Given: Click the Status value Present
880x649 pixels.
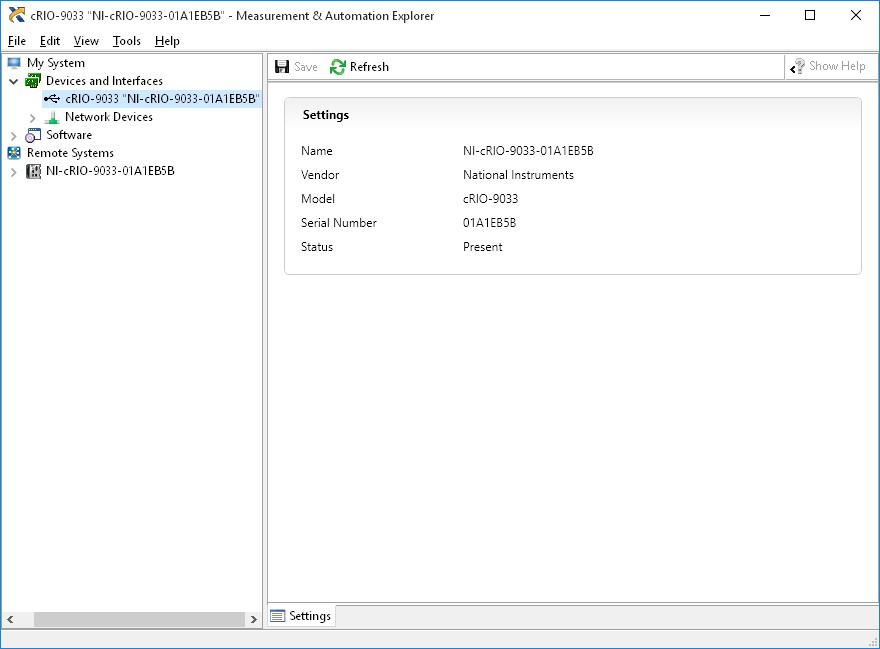Looking at the screenshot, I should coord(483,247).
